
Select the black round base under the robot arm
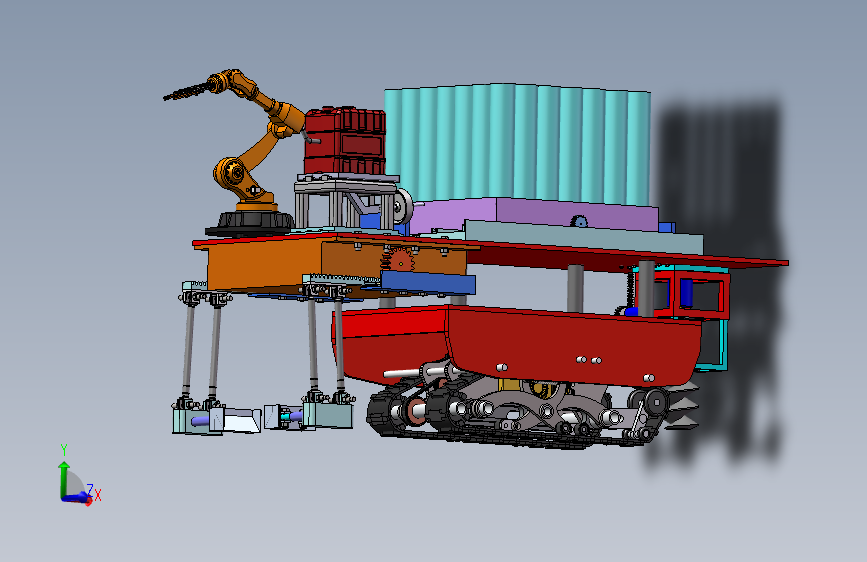click(x=250, y=224)
